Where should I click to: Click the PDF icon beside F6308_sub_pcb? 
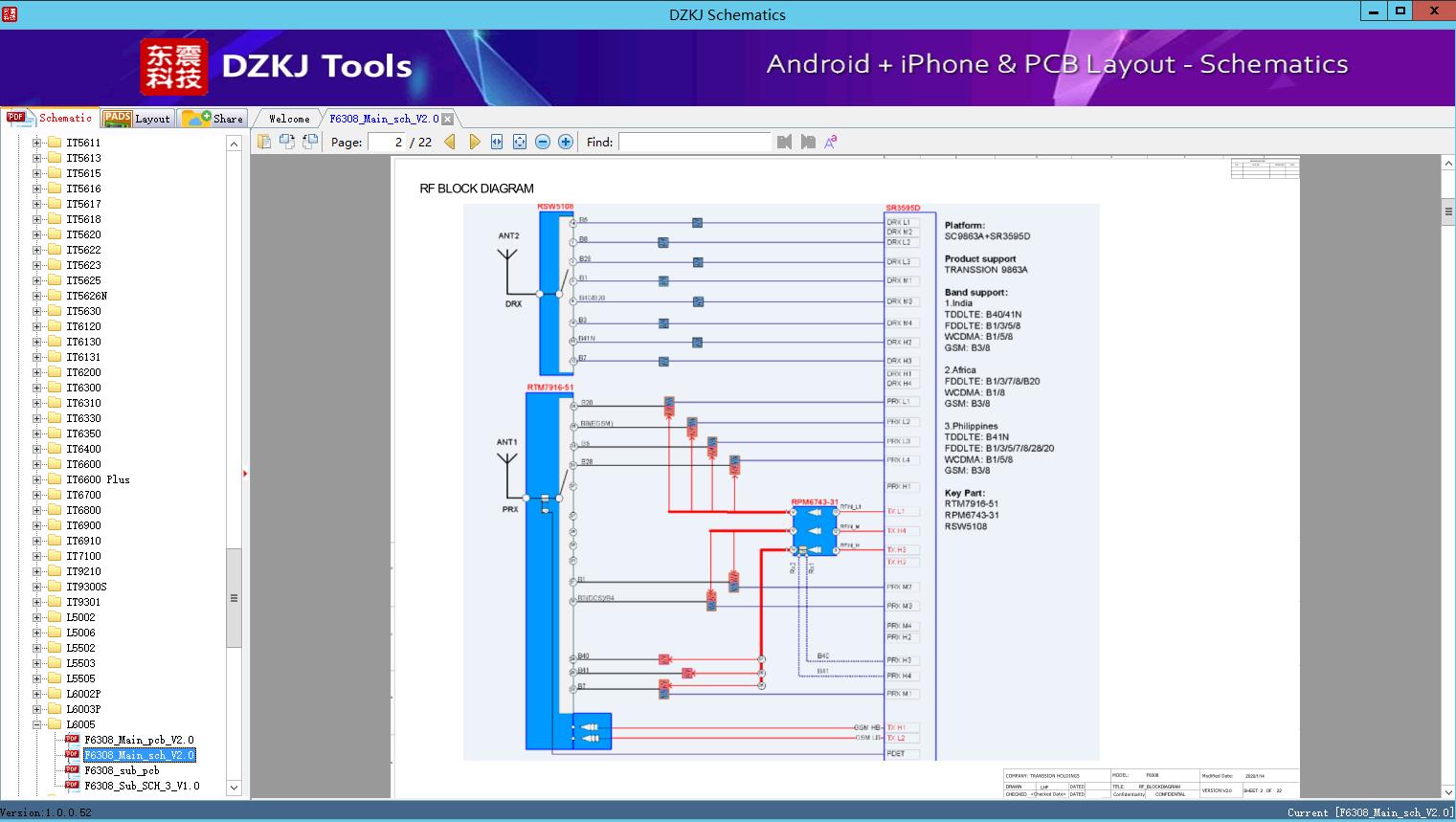point(72,770)
